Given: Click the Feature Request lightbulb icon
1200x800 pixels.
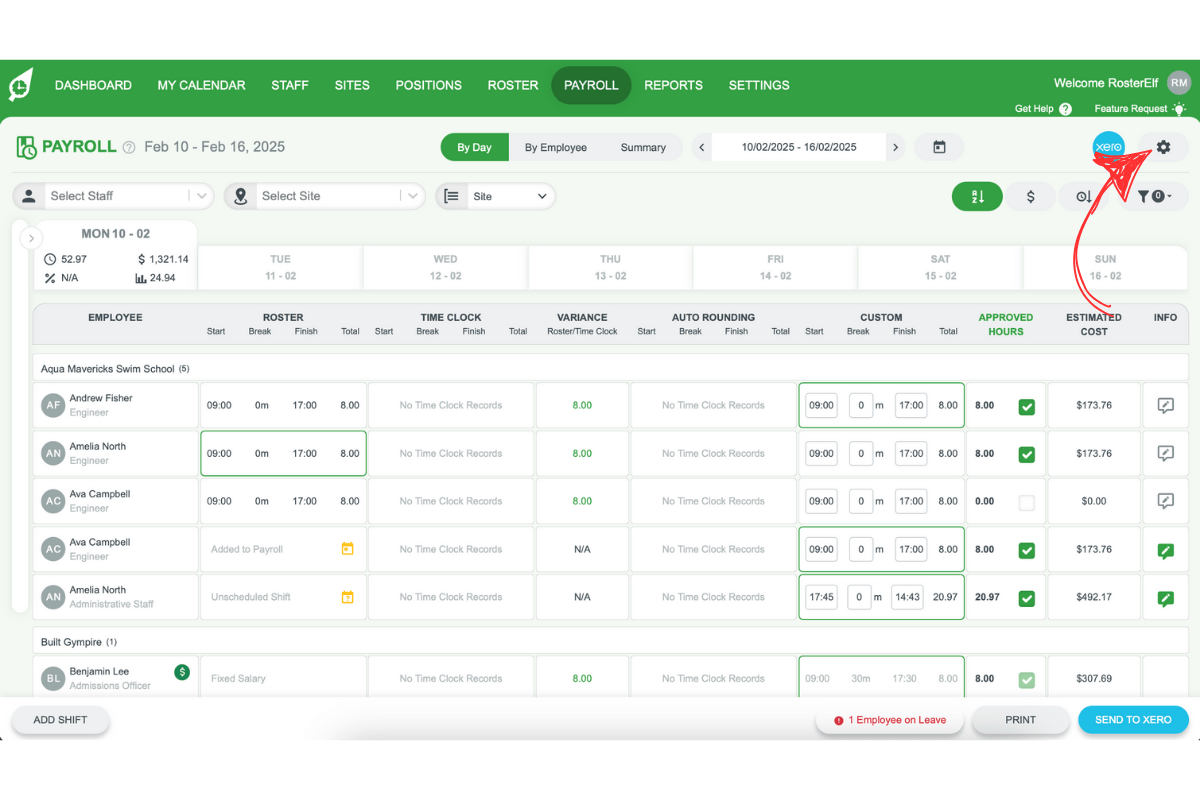Looking at the screenshot, I should (1180, 109).
